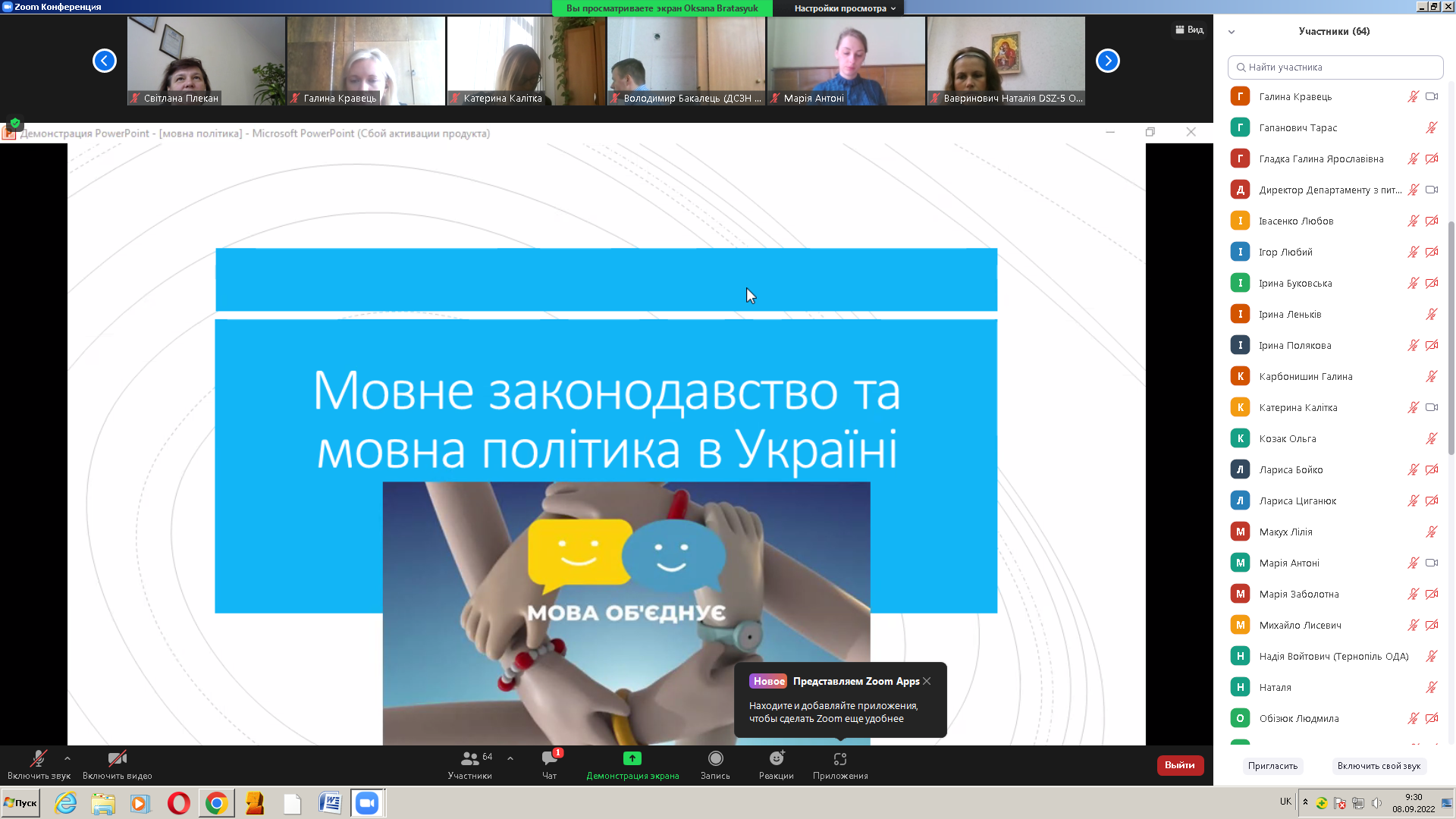Select Володимир Бакалець video thumbnail

tap(686, 61)
